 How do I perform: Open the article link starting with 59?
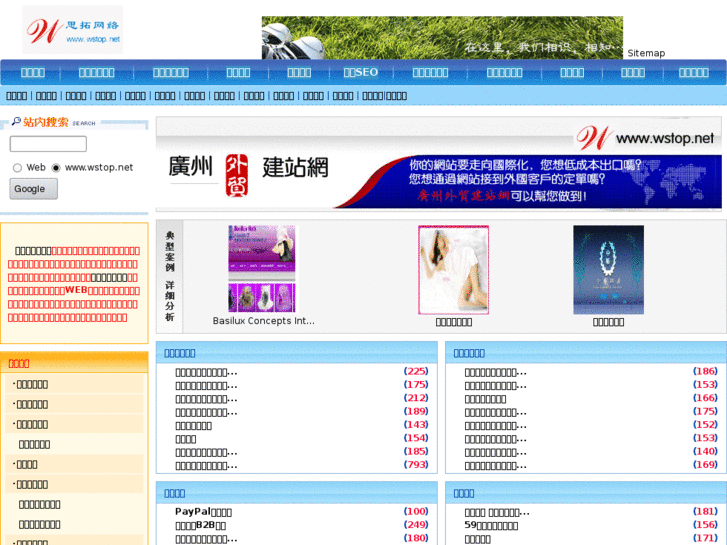pyautogui.click(x=491, y=525)
